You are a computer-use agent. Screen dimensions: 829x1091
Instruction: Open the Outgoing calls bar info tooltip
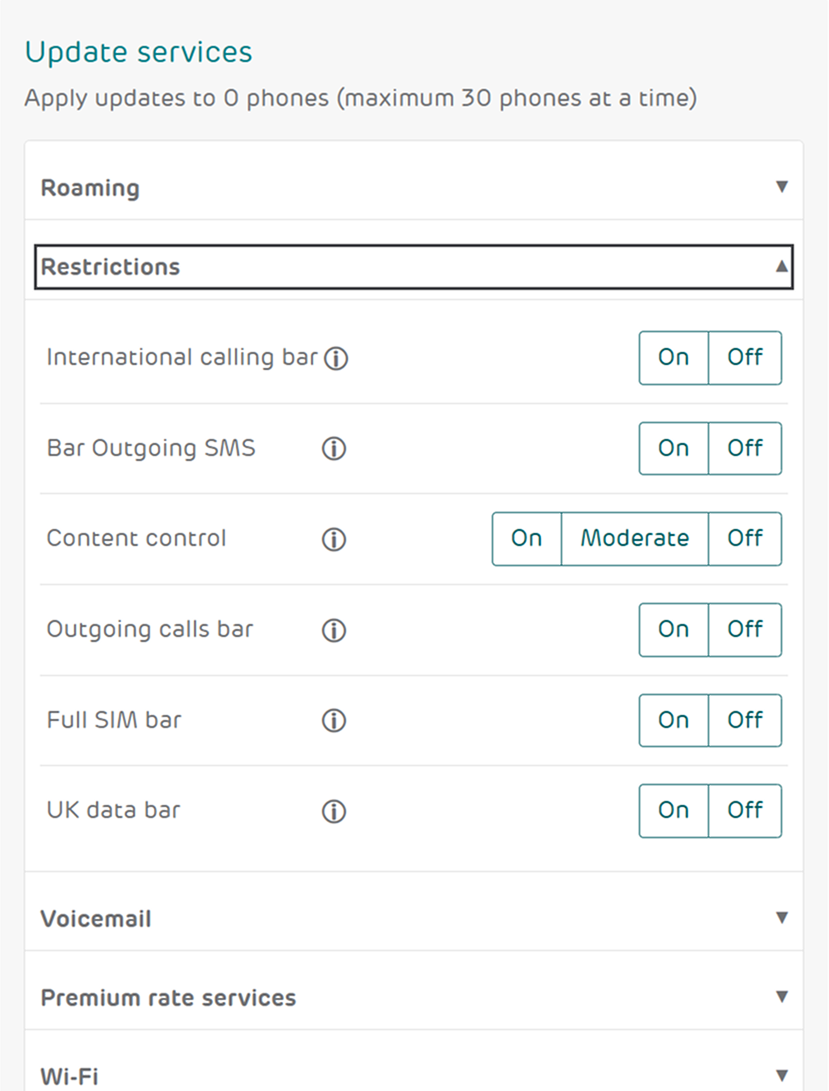(333, 630)
